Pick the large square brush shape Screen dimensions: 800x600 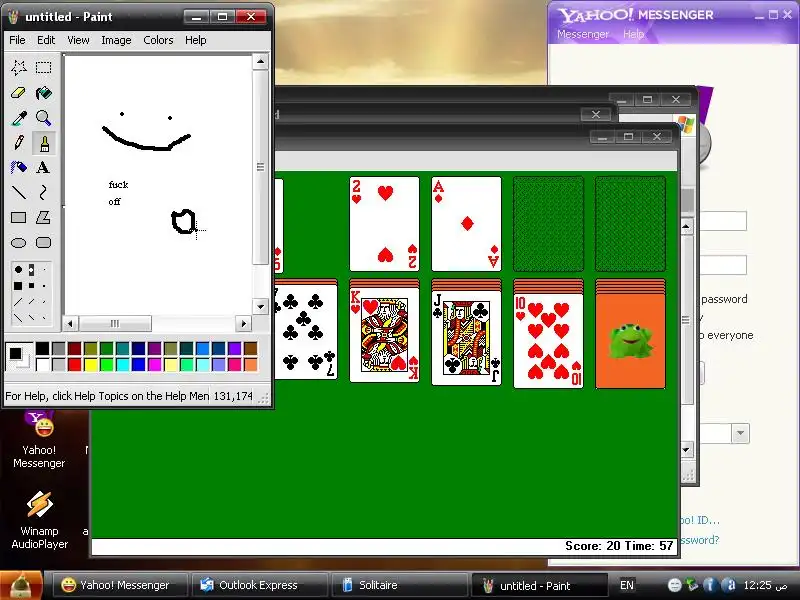[18, 286]
